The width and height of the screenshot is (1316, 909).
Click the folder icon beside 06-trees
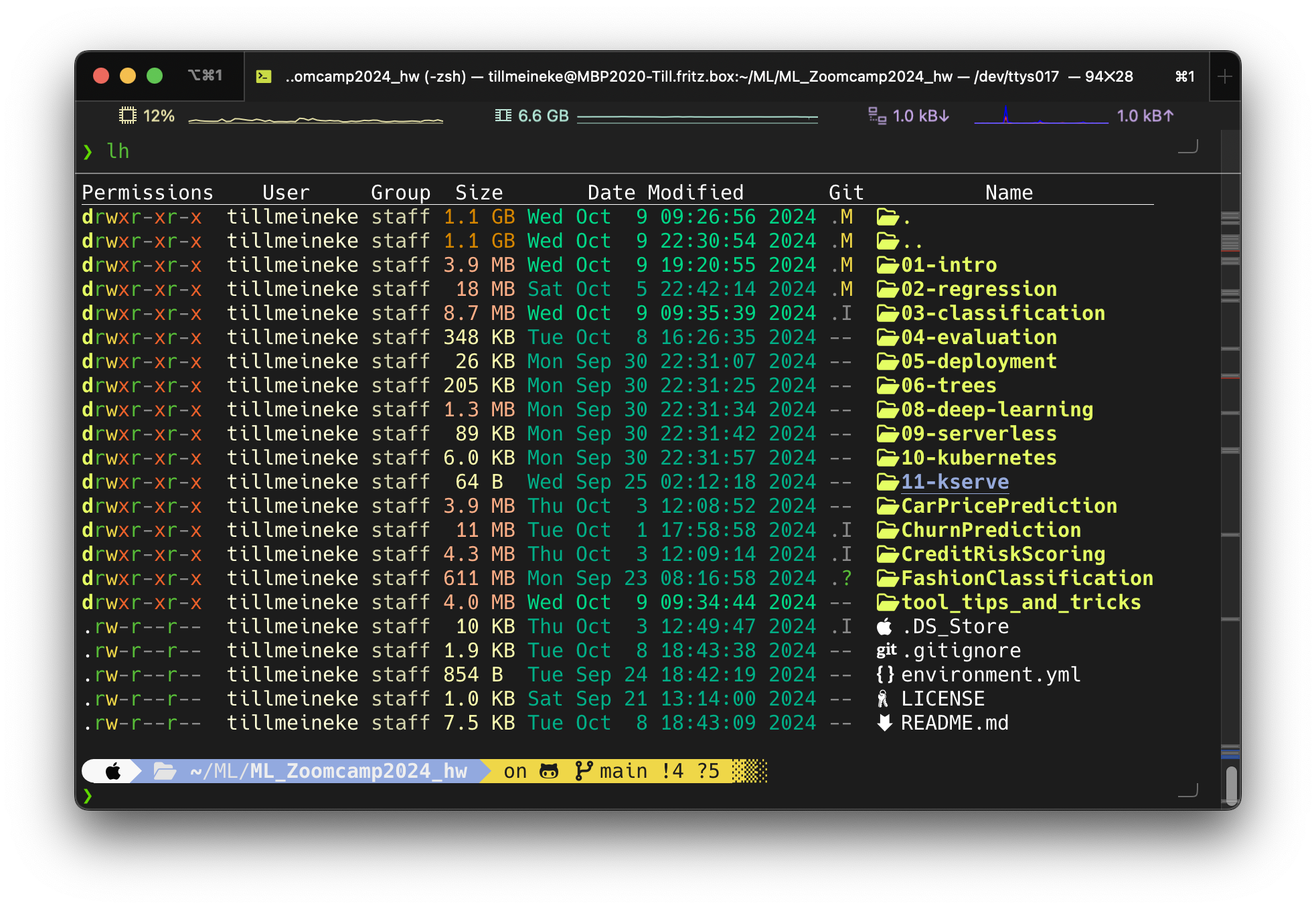(888, 386)
